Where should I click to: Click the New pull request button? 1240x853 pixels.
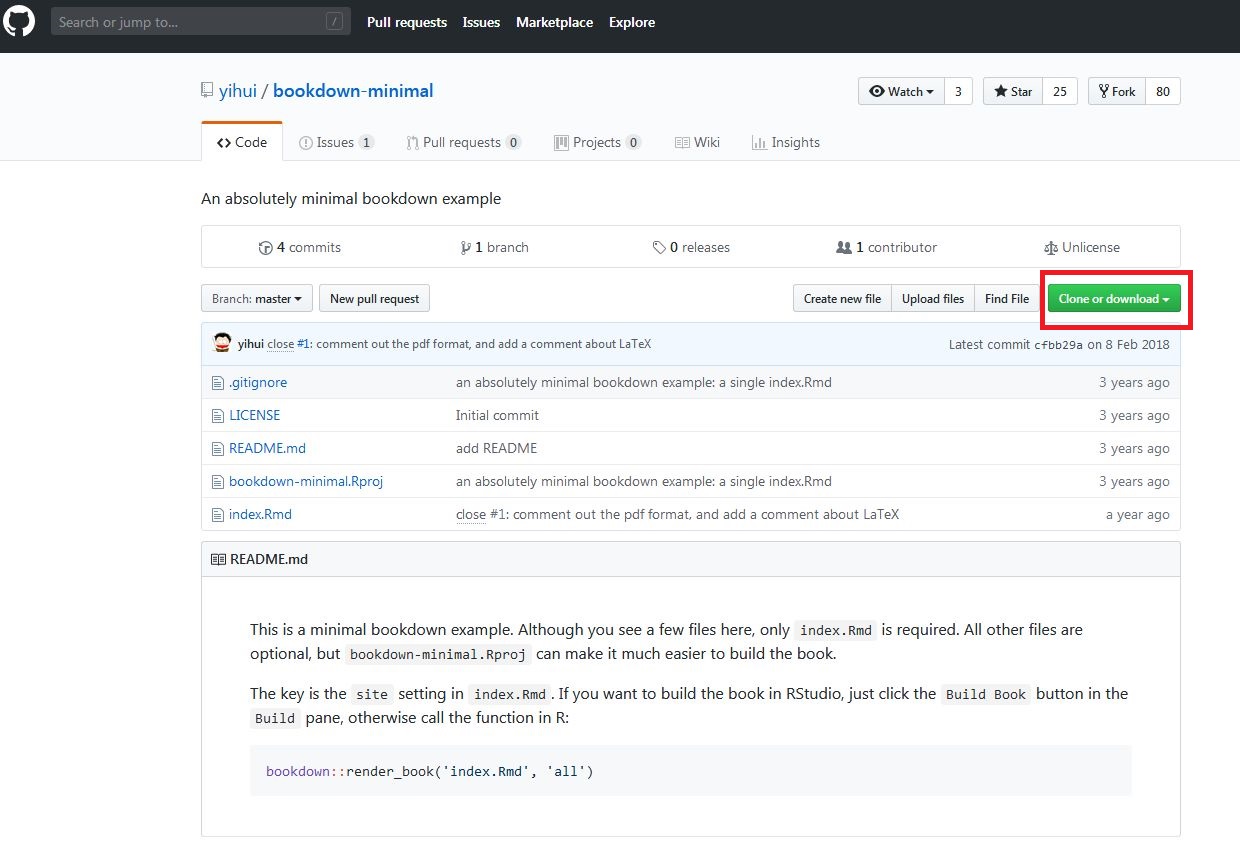(374, 299)
